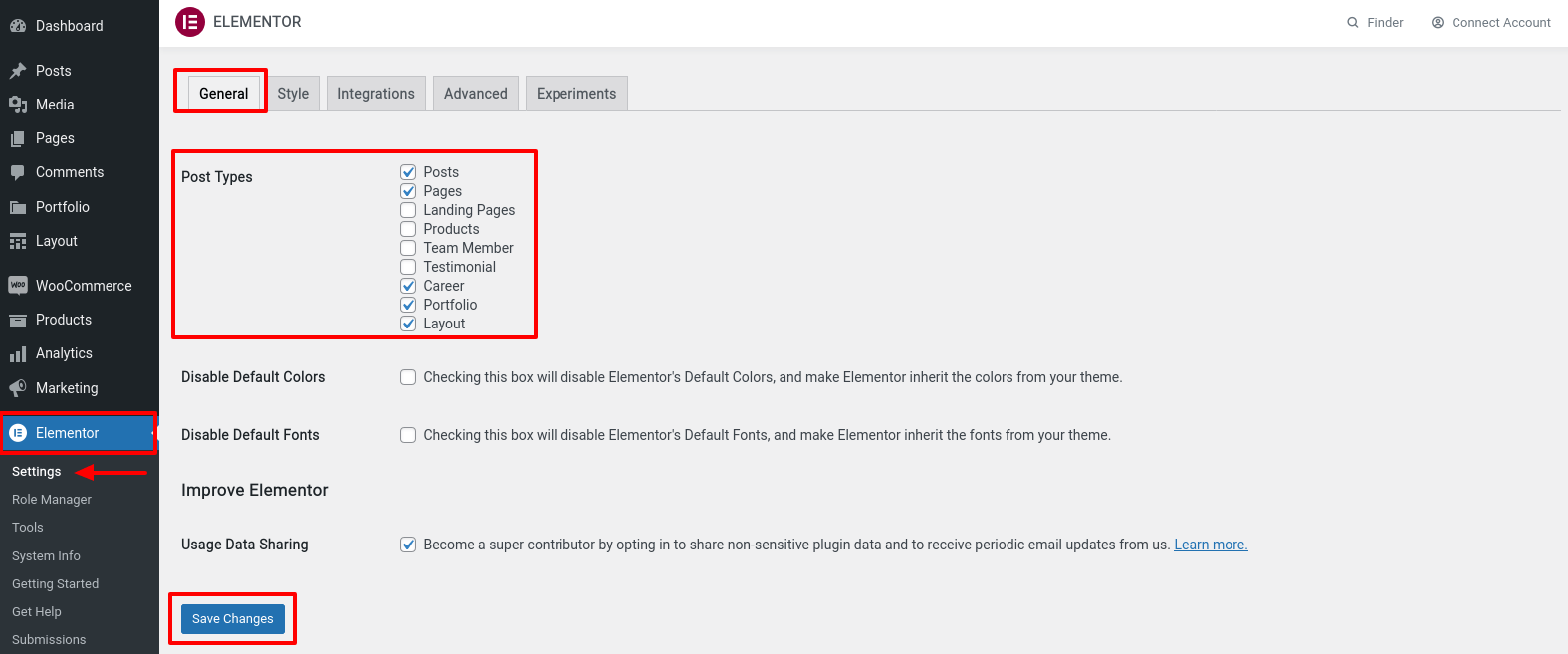
Task: Open Analytics menu label
Action: coord(64,353)
